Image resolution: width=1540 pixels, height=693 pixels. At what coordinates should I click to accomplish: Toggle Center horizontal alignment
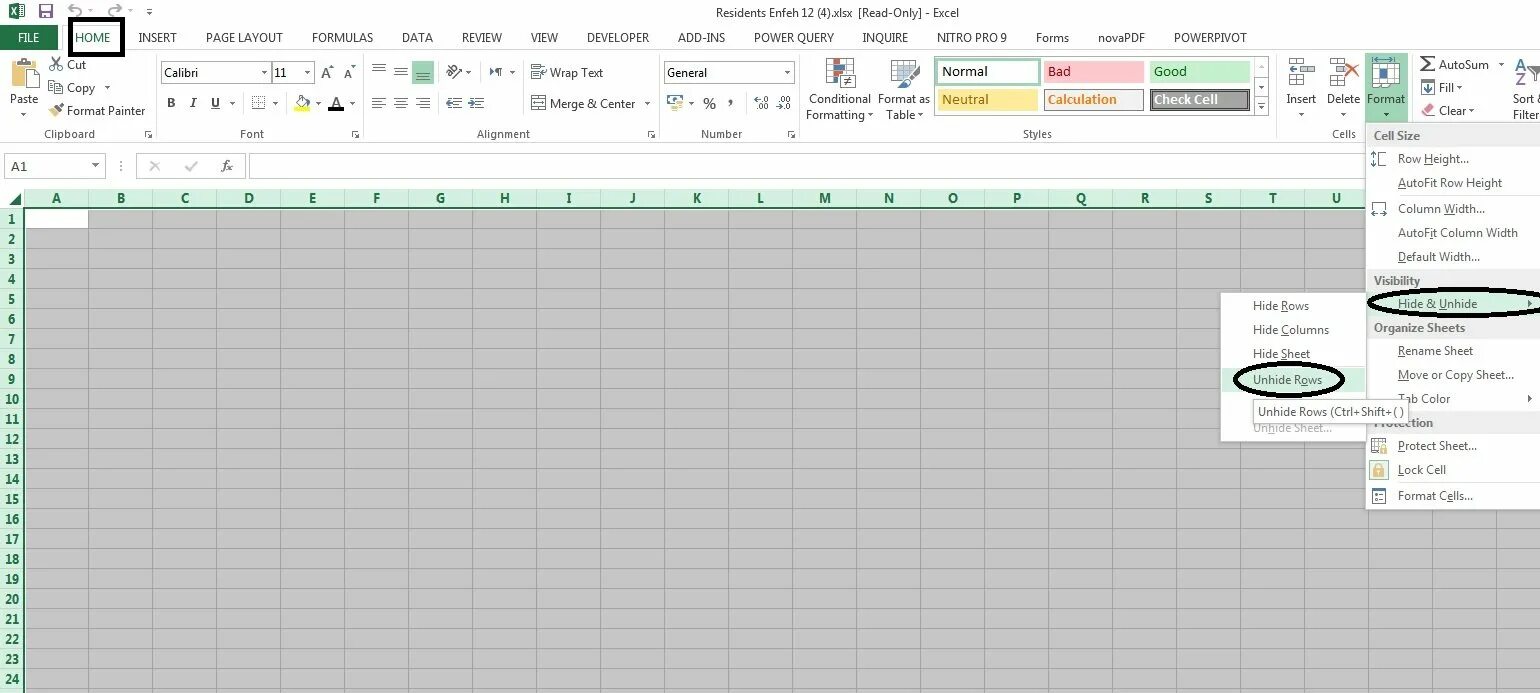tap(400, 103)
